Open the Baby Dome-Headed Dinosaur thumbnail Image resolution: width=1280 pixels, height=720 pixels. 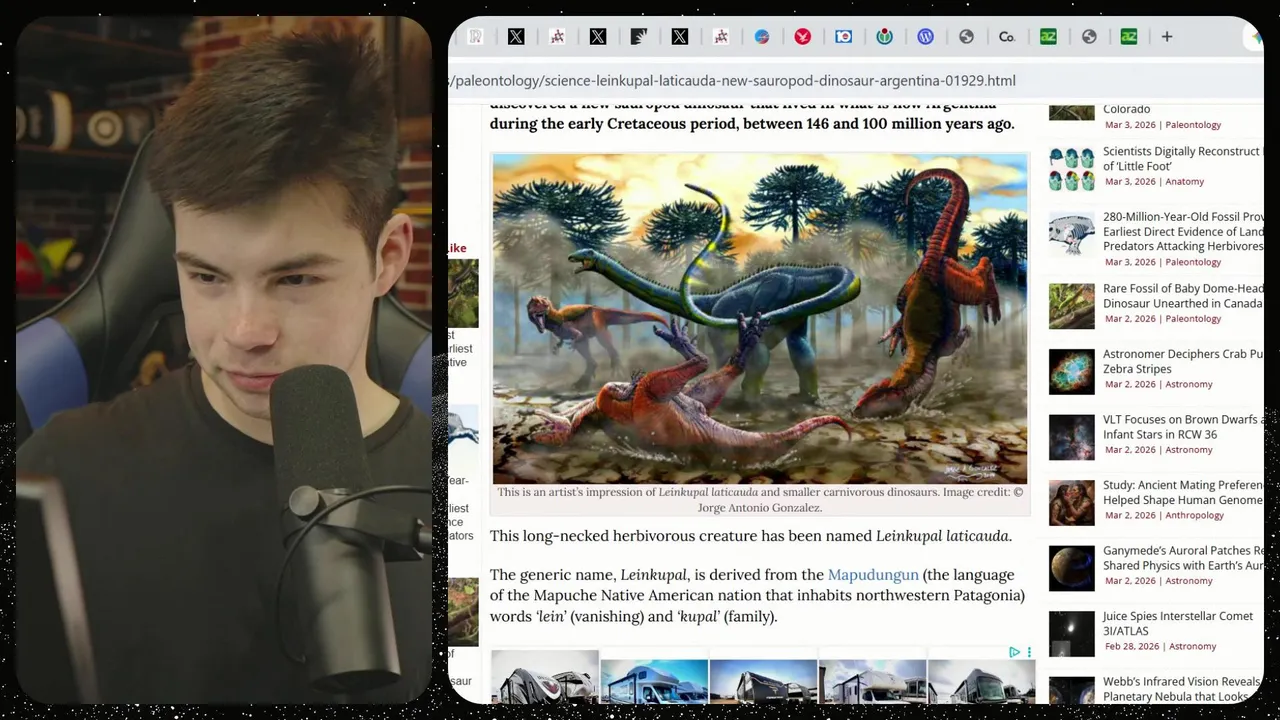click(x=1071, y=306)
